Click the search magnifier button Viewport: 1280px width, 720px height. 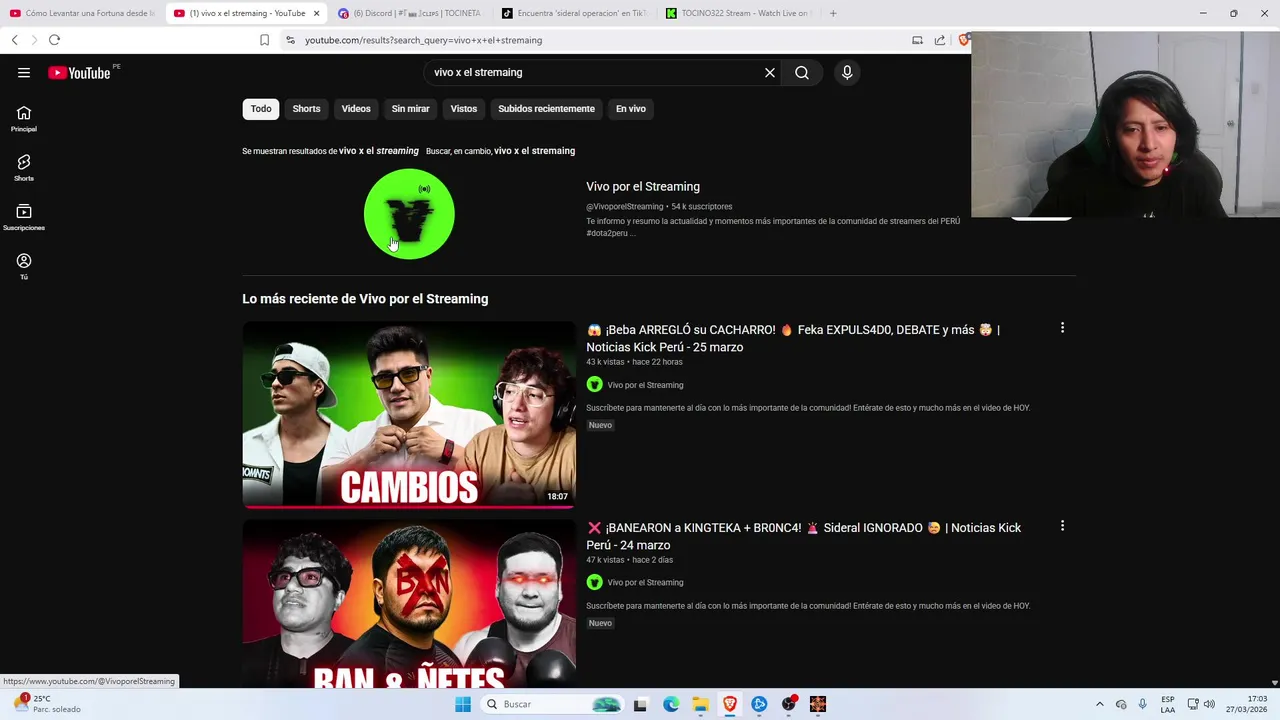pos(802,72)
